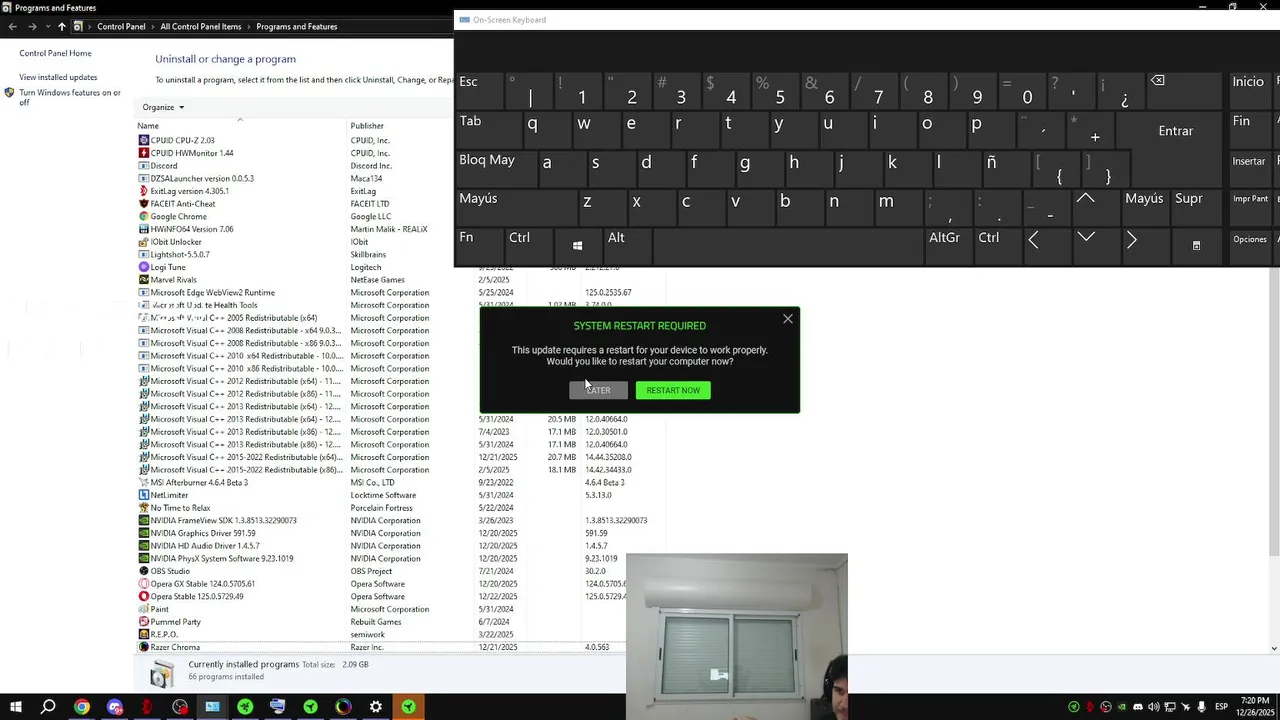The width and height of the screenshot is (1280, 720).
Task: Open Turn Windows features on or off
Action: [x=70, y=97]
